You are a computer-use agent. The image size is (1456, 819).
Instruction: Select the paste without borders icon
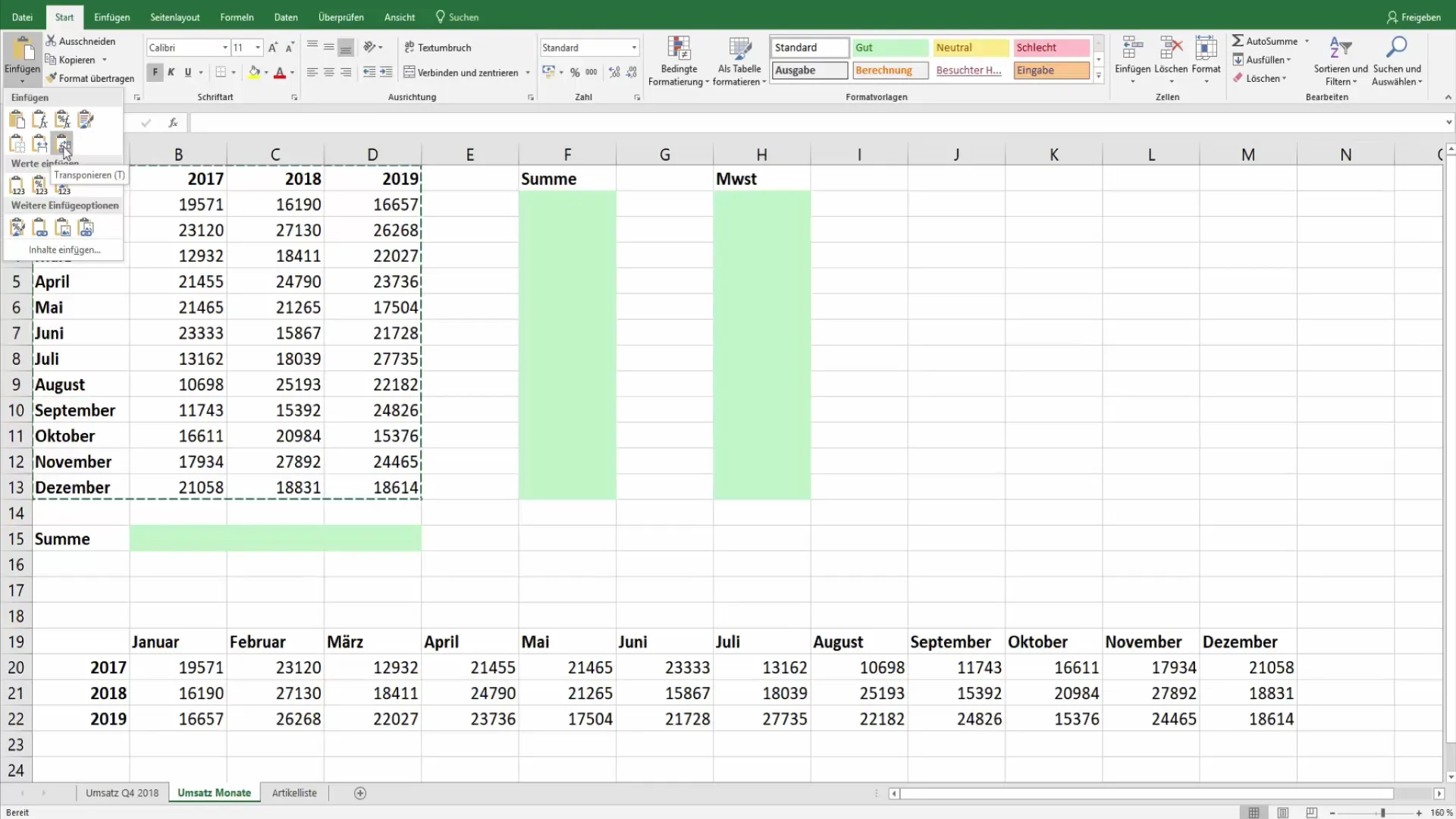click(x=17, y=143)
